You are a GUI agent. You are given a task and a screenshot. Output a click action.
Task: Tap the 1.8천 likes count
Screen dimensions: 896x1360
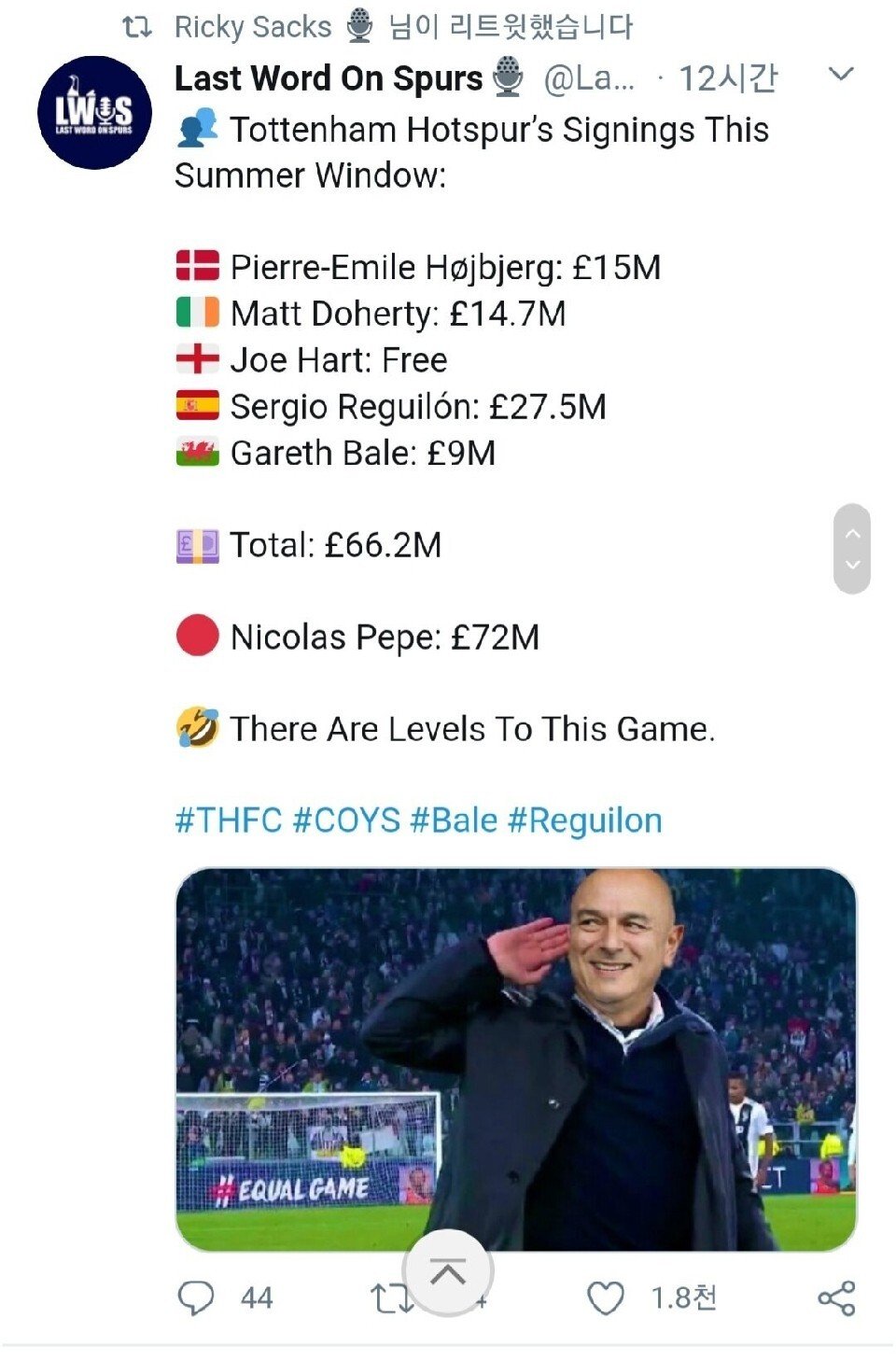point(683,1297)
